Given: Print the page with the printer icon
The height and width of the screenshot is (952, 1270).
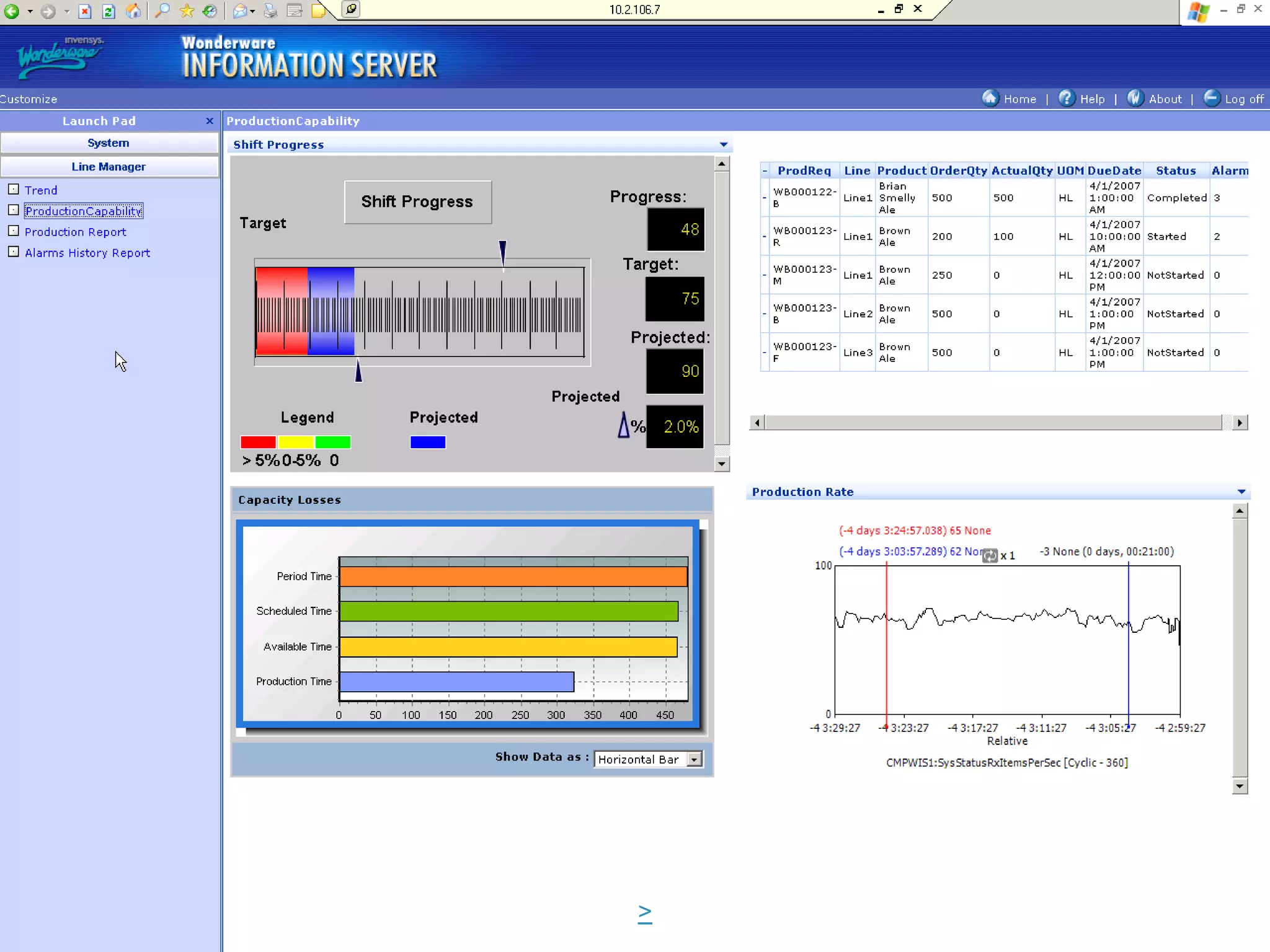Looking at the screenshot, I should (x=270, y=11).
